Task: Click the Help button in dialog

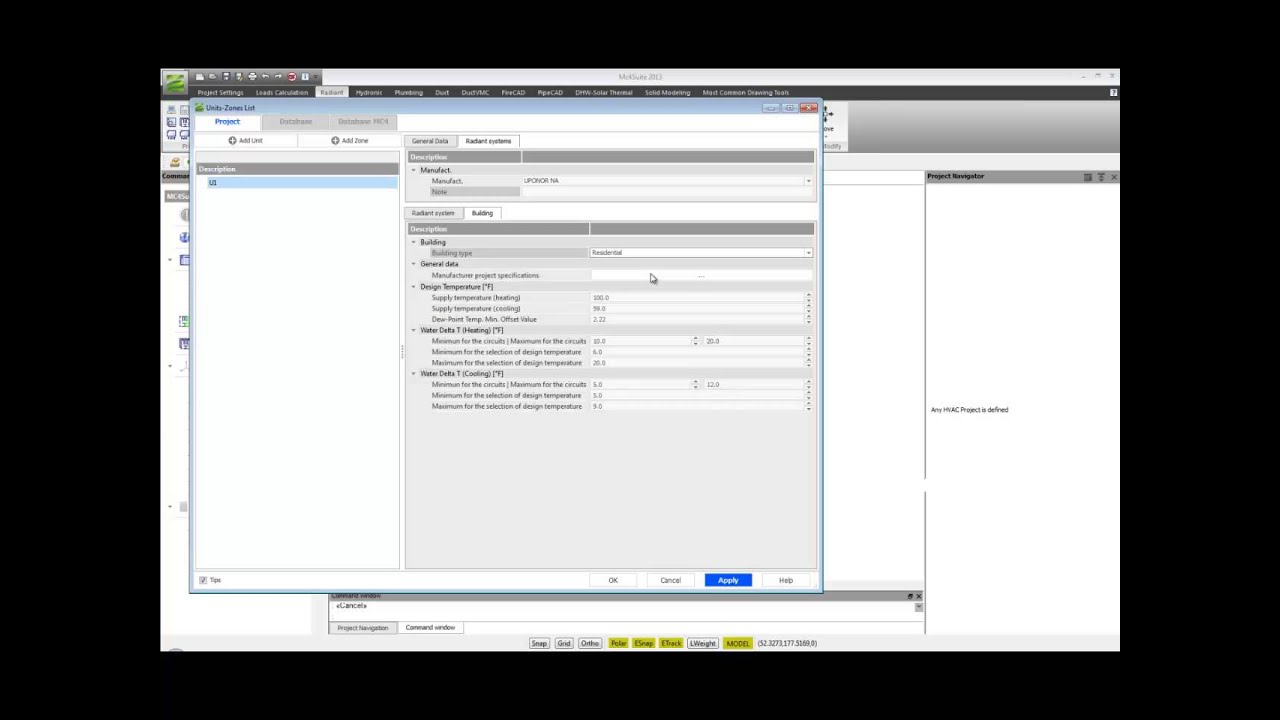Action: pos(786,580)
